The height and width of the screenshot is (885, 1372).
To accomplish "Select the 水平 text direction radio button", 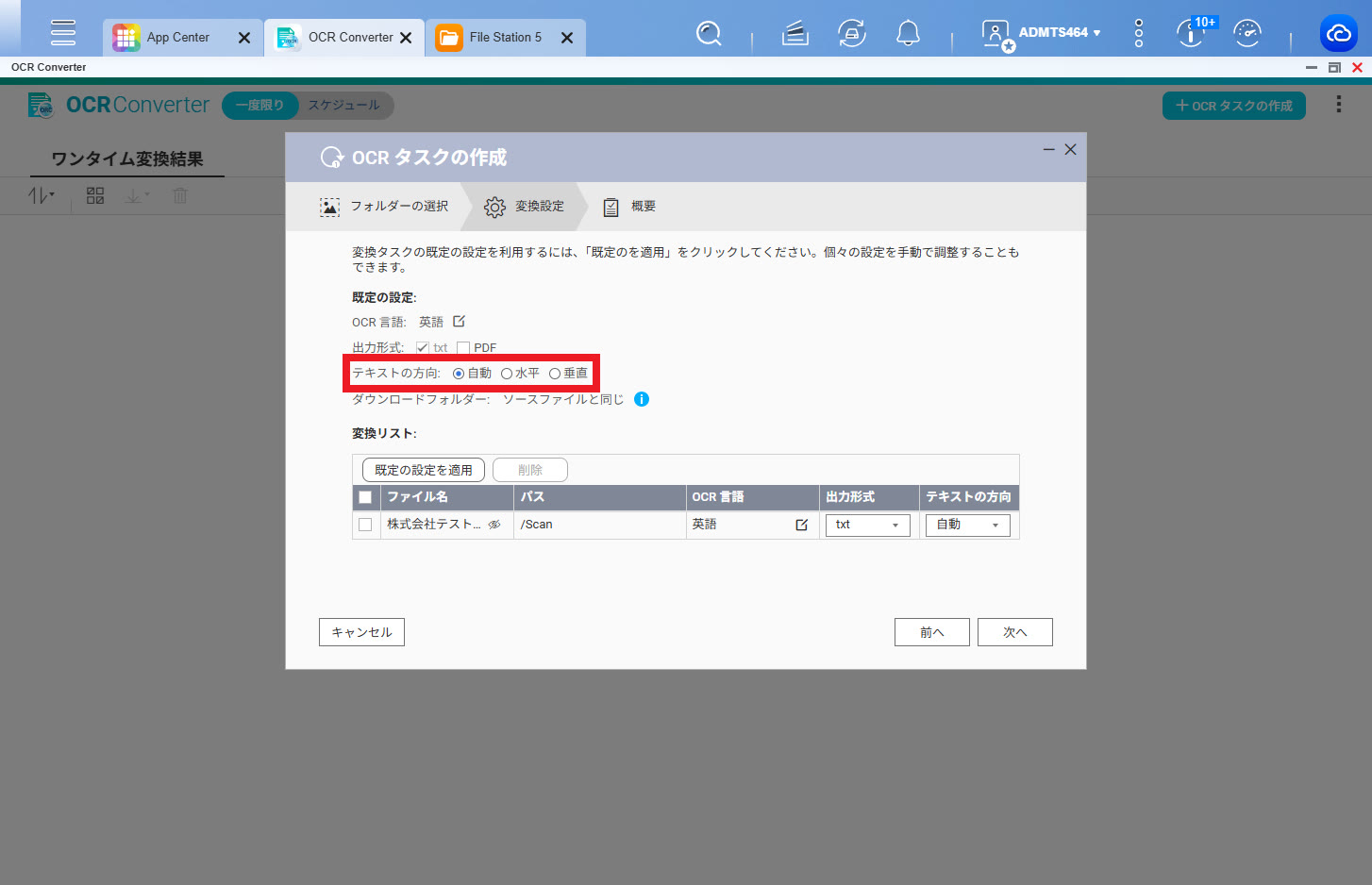I will tap(507, 374).
